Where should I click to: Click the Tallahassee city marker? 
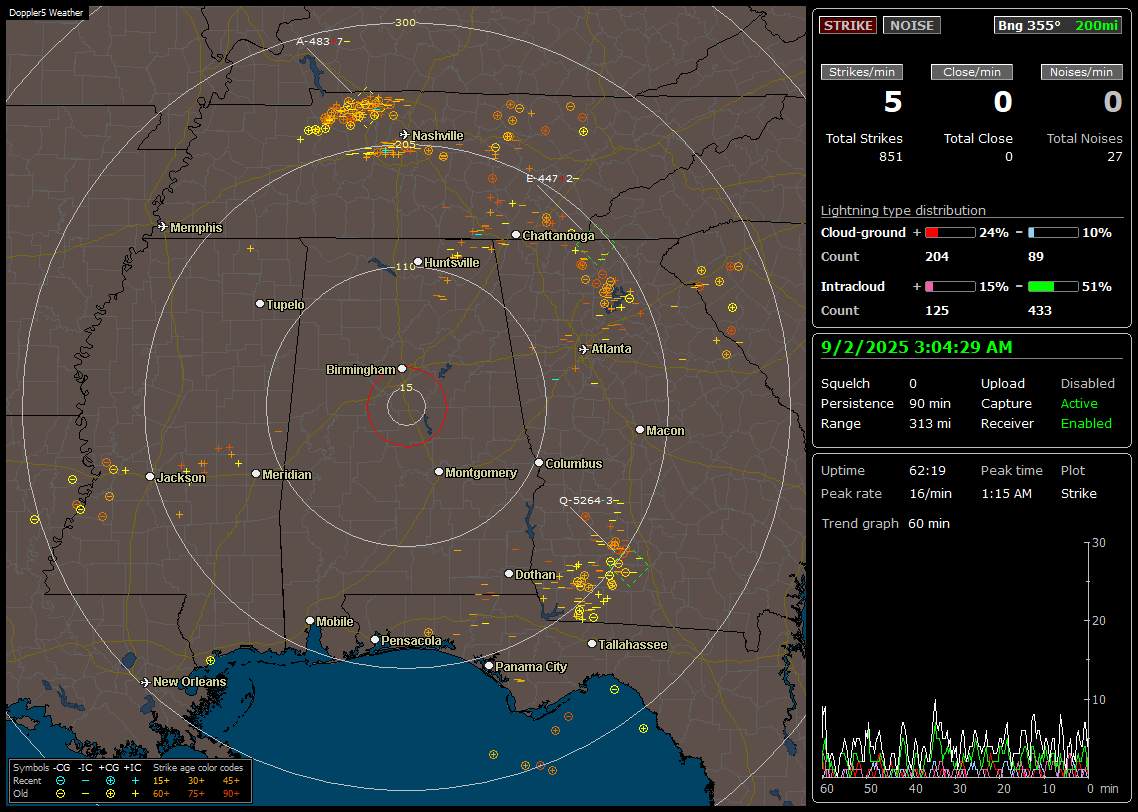(592, 644)
